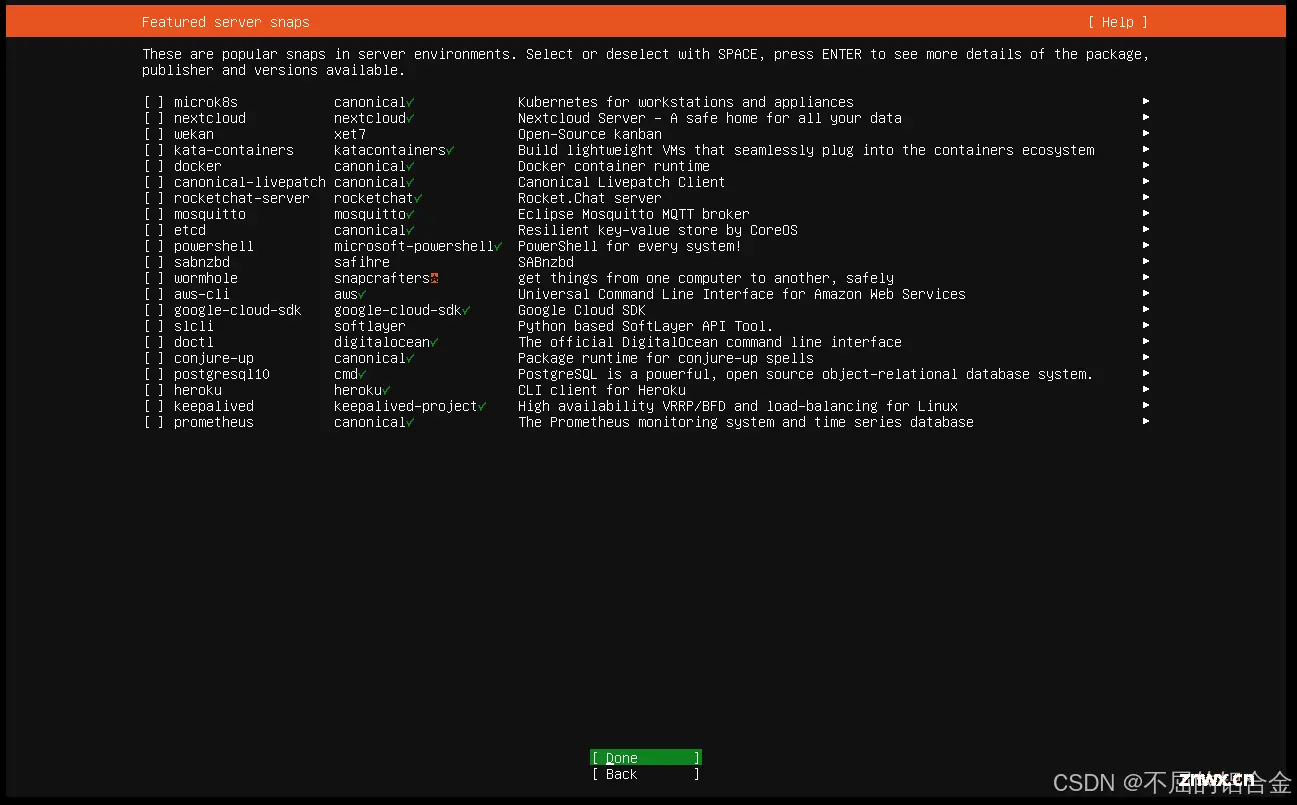Expand arrow for Prometheus monitoring system row
The width and height of the screenshot is (1297, 805).
[1146, 421]
